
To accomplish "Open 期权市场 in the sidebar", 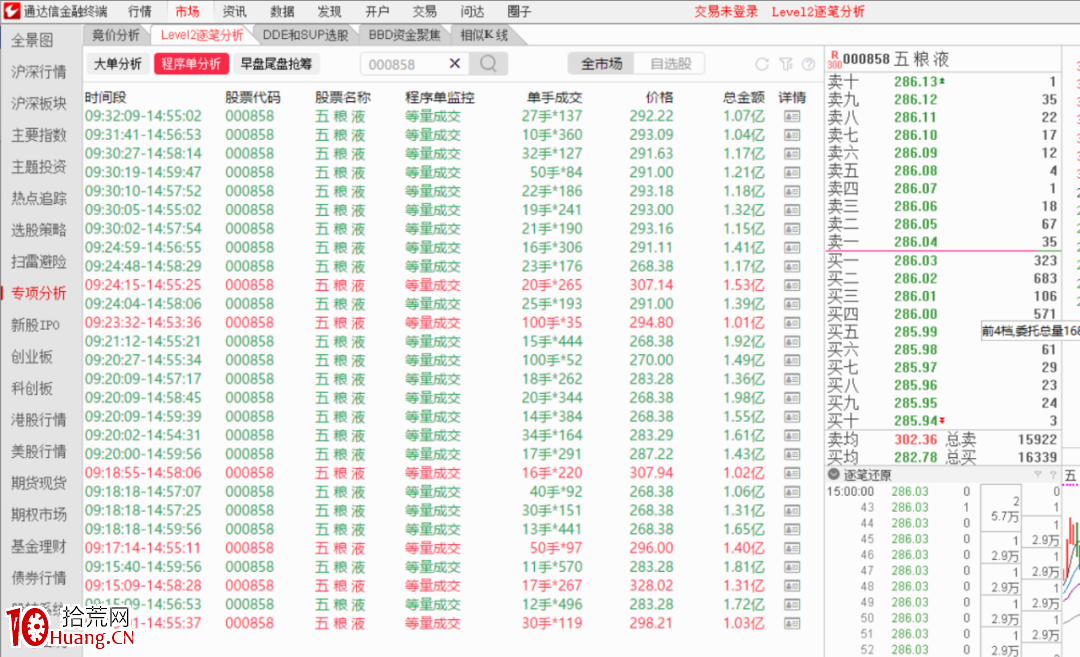I will point(39,515).
